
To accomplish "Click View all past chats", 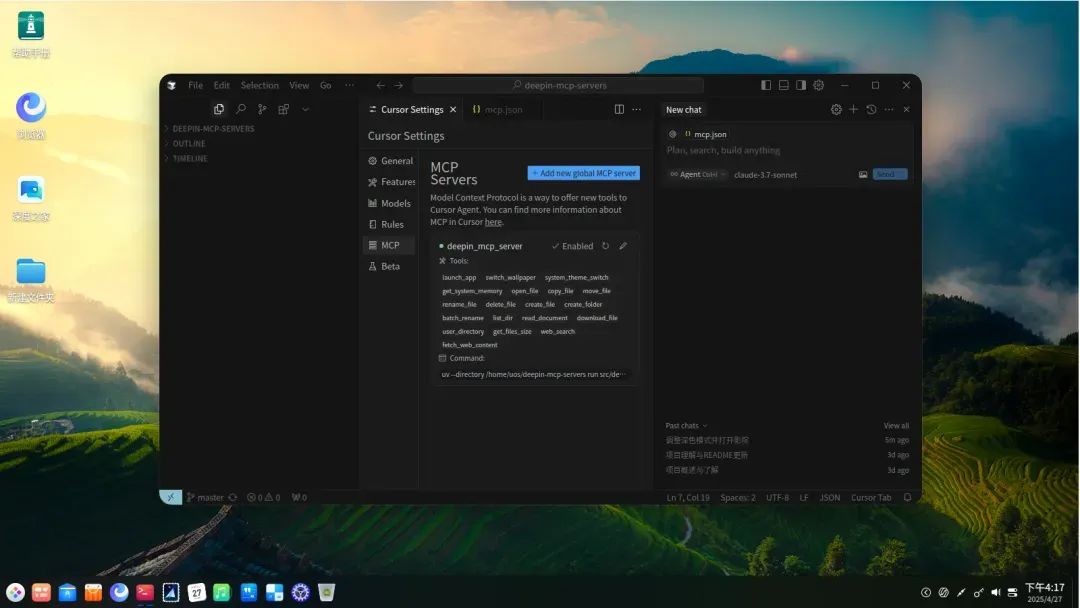I will click(x=896, y=426).
